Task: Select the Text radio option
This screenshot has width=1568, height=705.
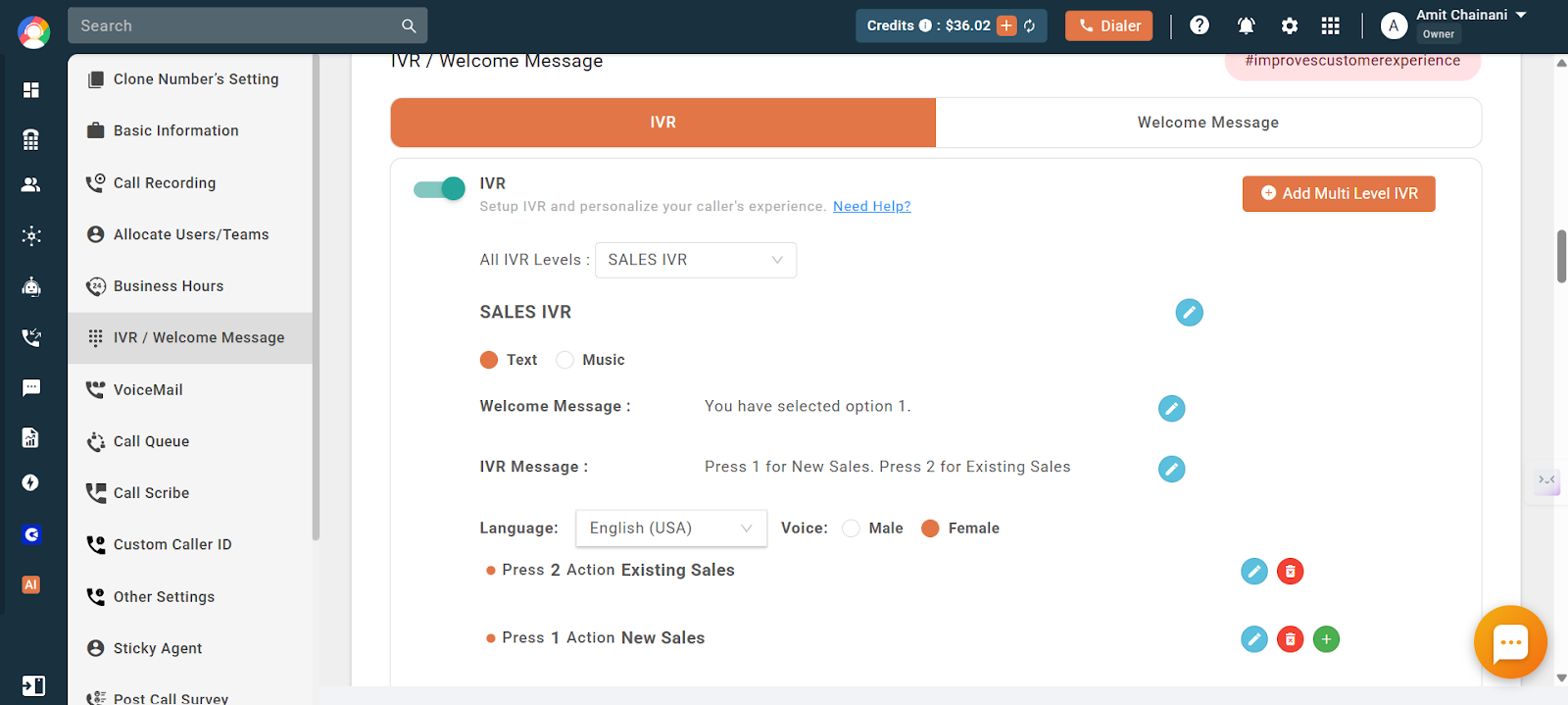Action: coord(489,360)
